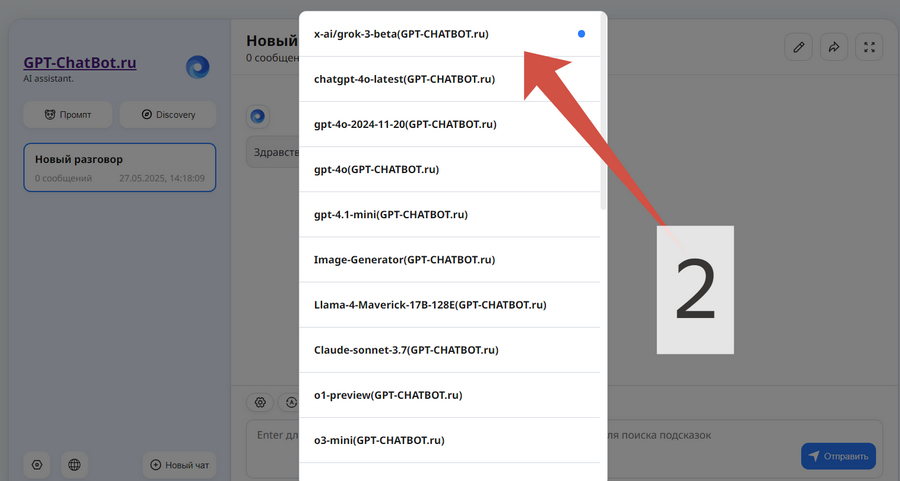Select the Новый разговор chat
The image size is (900, 481).
click(x=119, y=168)
